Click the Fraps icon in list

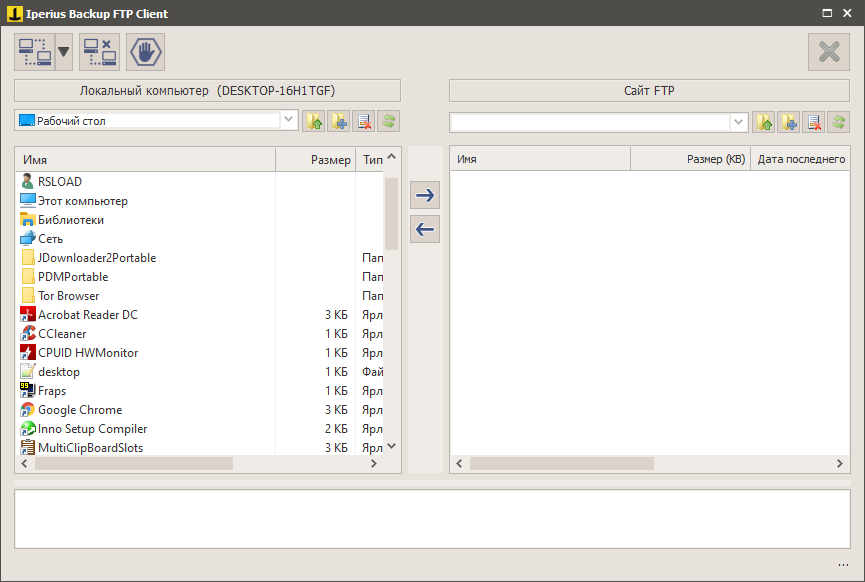(x=28, y=391)
